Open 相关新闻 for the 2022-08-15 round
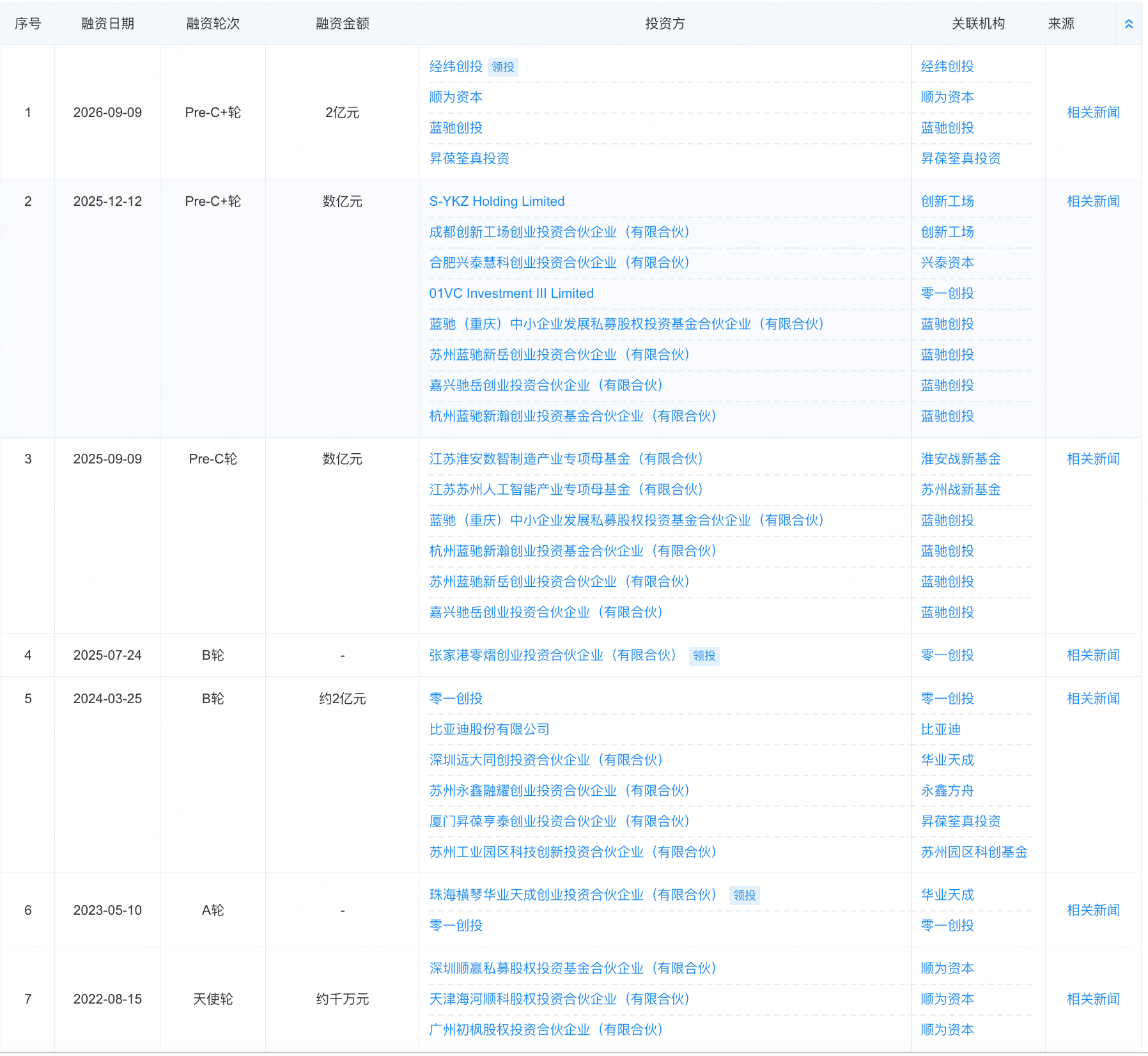1148x1056 pixels. pos(1093,999)
